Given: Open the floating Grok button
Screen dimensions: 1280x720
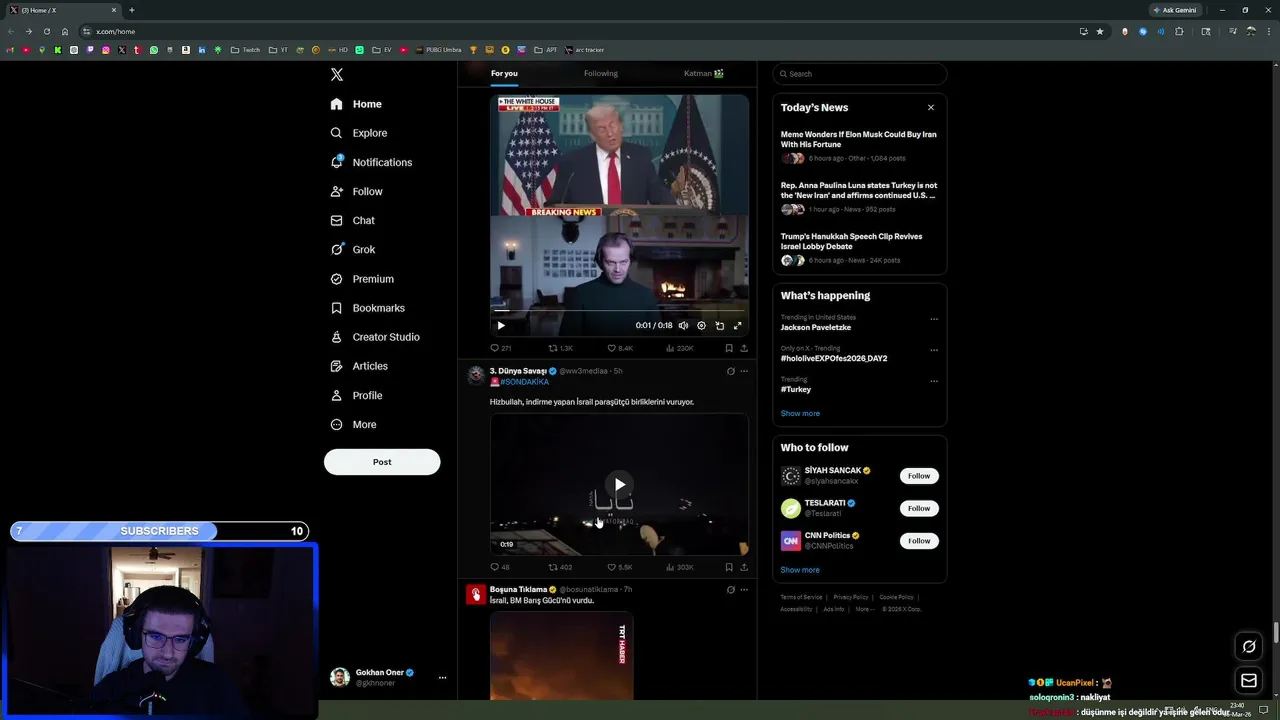Looking at the screenshot, I should [x=1249, y=646].
